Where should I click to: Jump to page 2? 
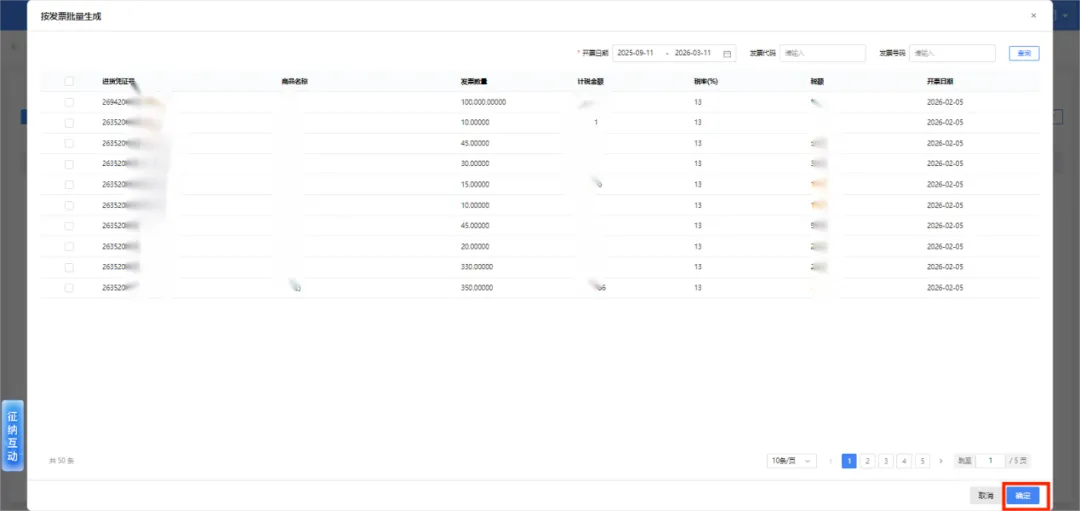(868, 461)
